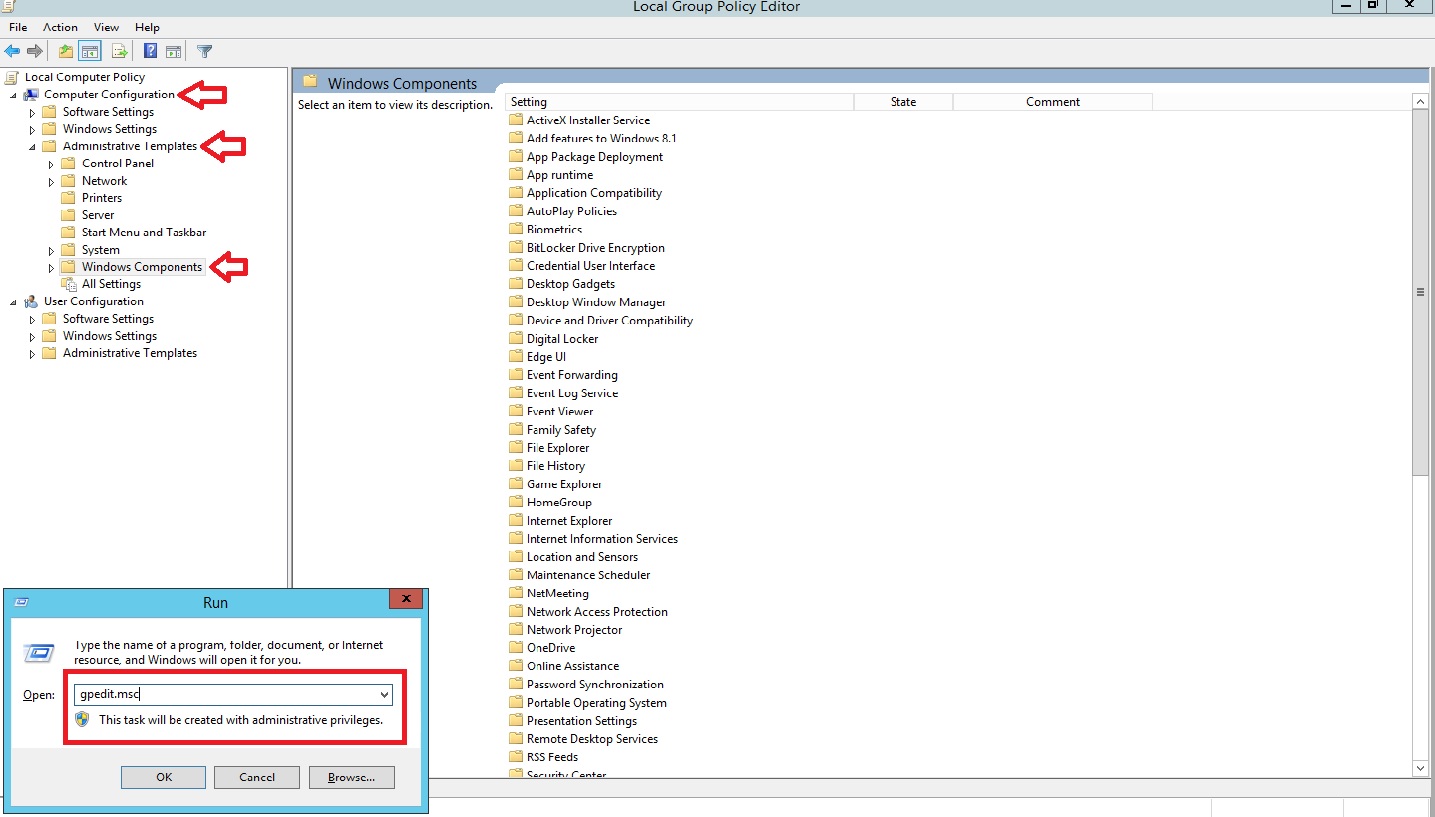Expand the User Configuration node
Image resolution: width=1435 pixels, height=817 pixels.
pyautogui.click(x=13, y=301)
